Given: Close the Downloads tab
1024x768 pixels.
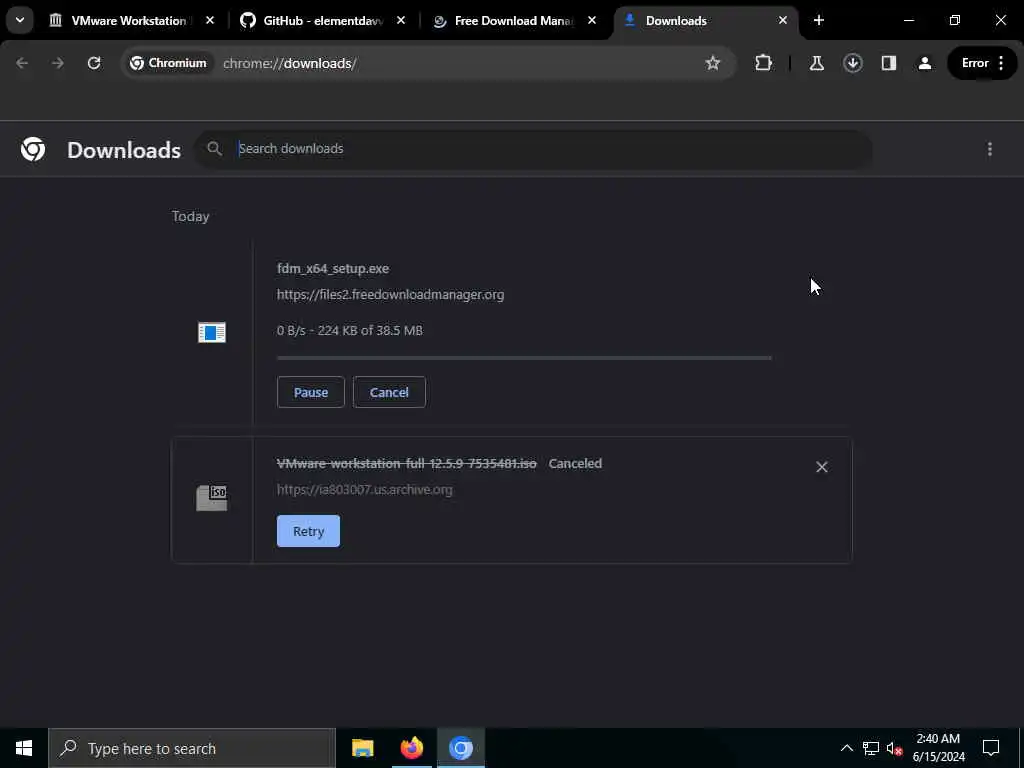Looking at the screenshot, I should [782, 20].
